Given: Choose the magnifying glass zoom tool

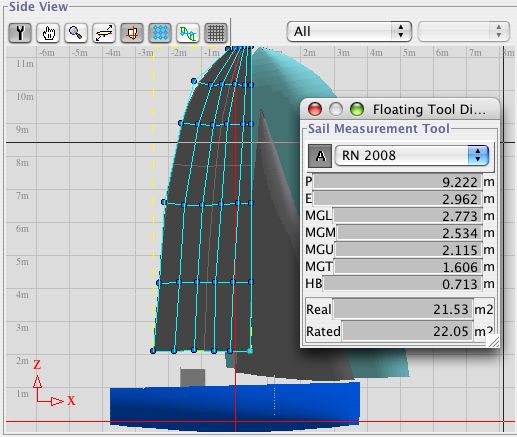Looking at the screenshot, I should (x=76, y=33).
